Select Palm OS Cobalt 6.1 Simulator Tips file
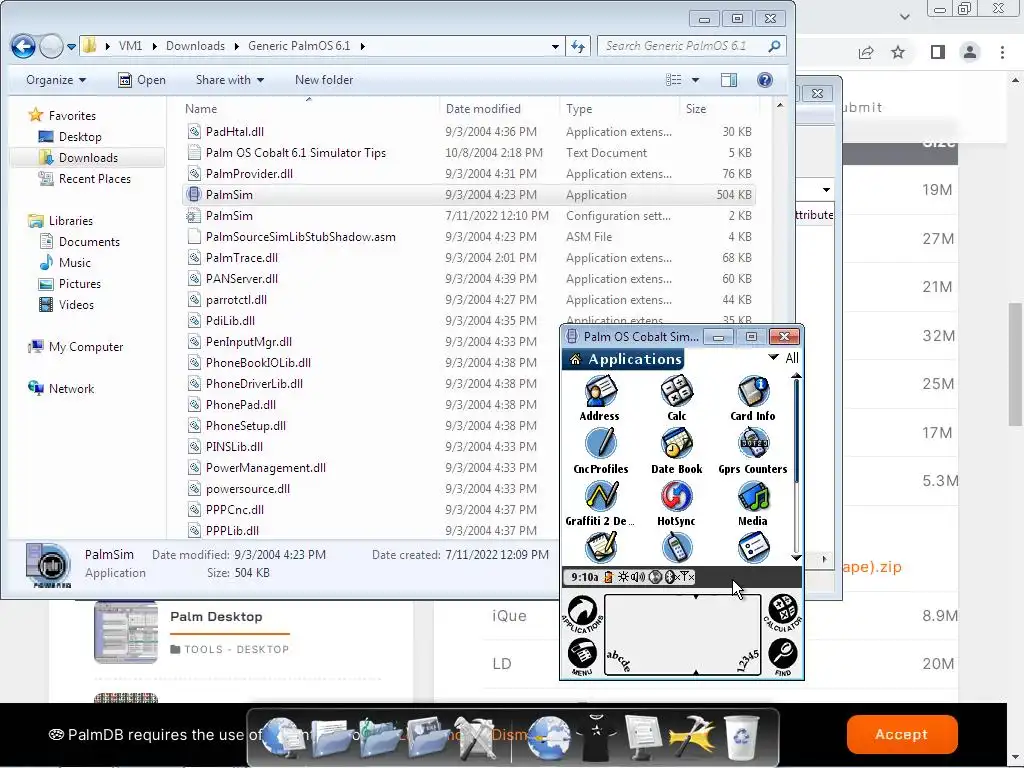 click(x=469, y=153)
